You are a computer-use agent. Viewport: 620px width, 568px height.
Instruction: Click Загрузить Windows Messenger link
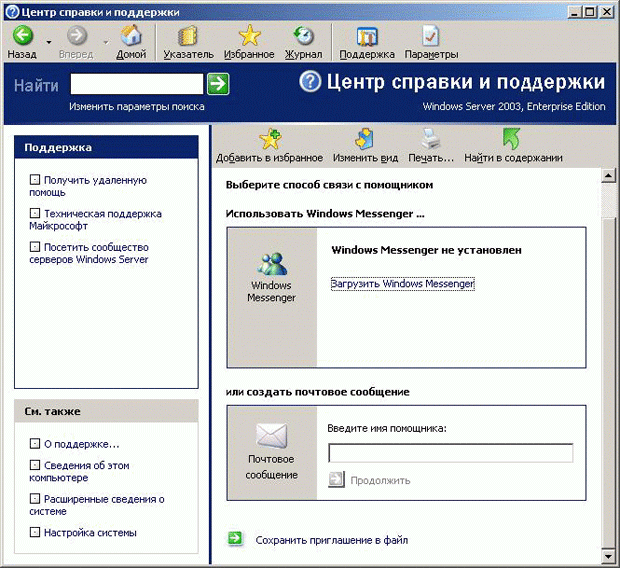[x=403, y=284]
